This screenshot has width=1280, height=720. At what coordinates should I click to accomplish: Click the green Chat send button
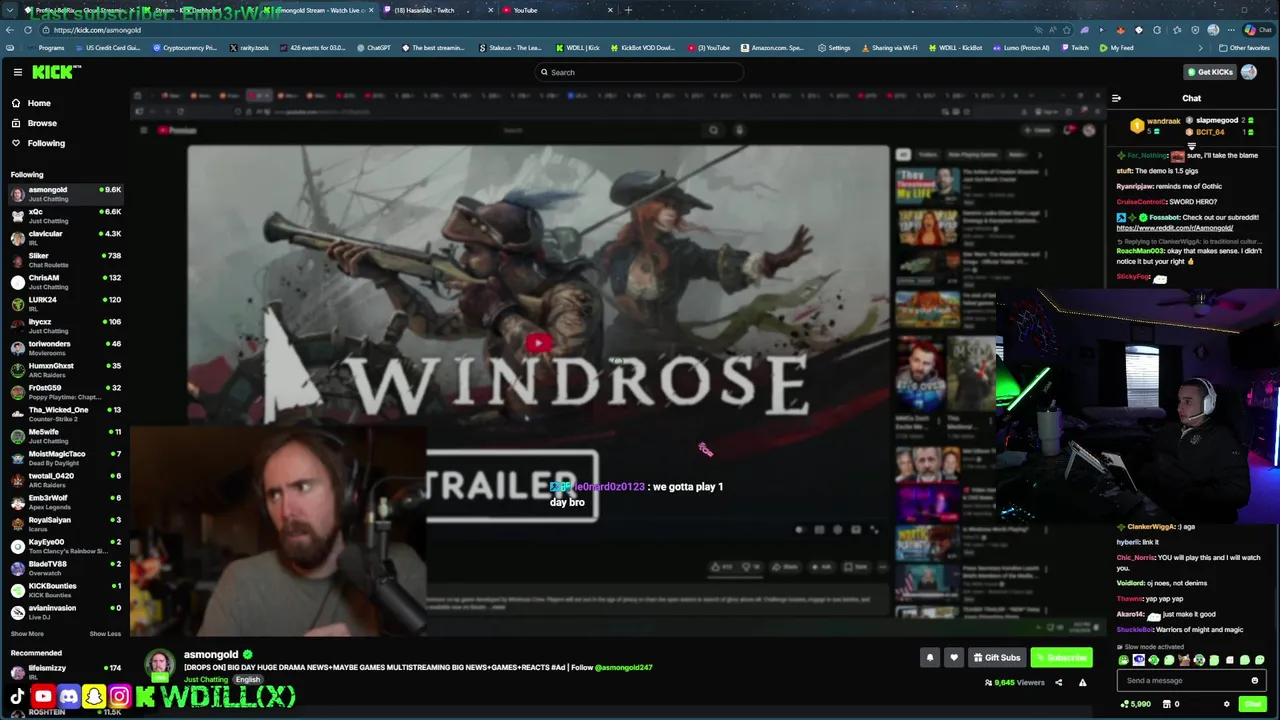tap(1253, 704)
